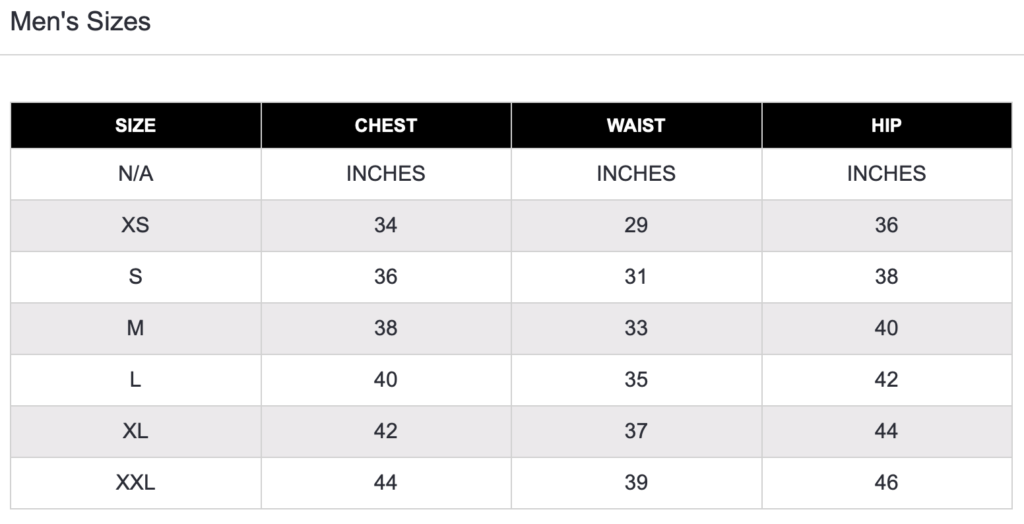Click the waist value 37 for XL

[x=636, y=431]
